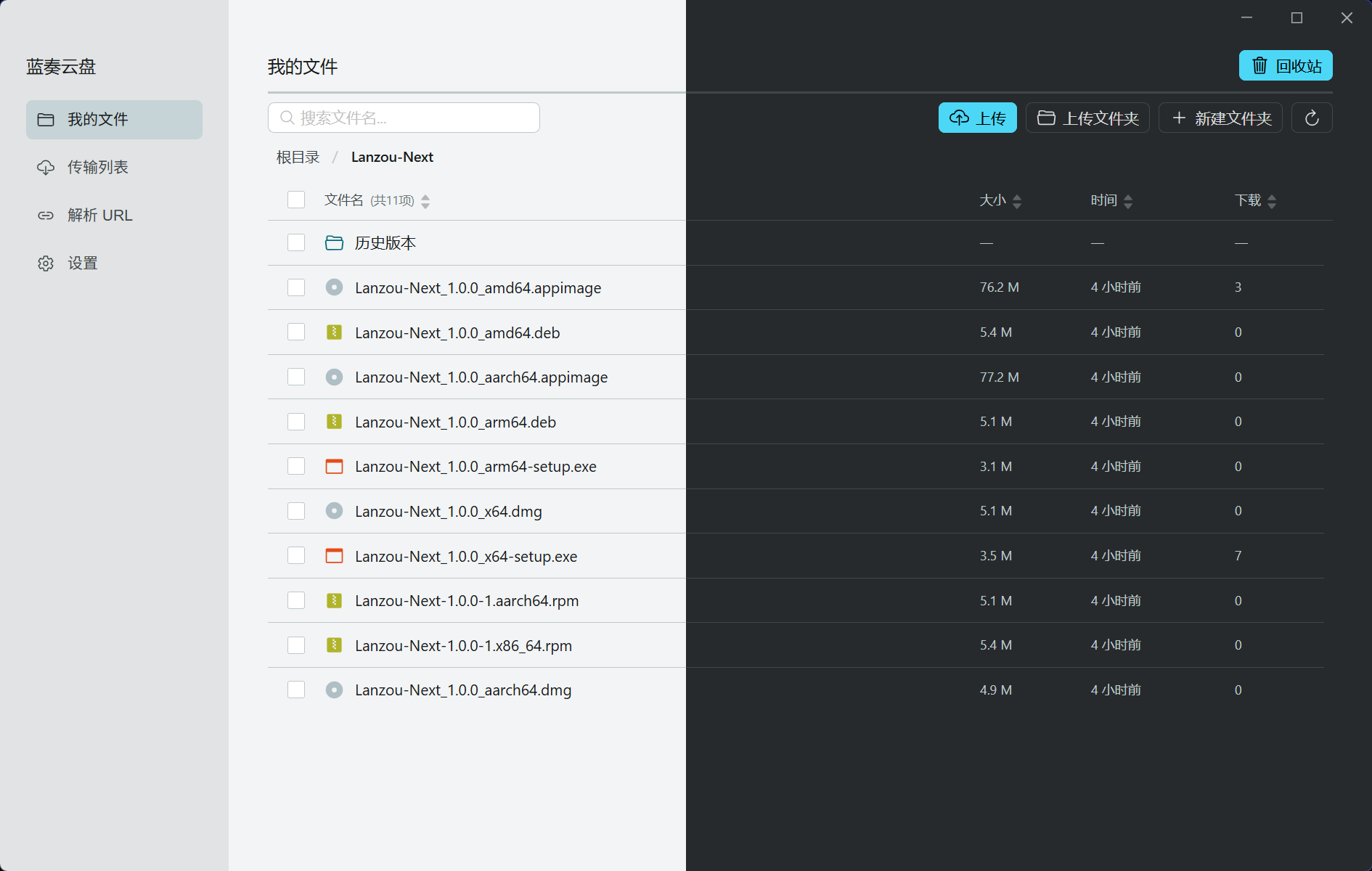The height and width of the screenshot is (871, 1372).
Task: Open file Lanzou-Next-1.0.0-1.aarch64.rpm
Action: [x=467, y=601]
